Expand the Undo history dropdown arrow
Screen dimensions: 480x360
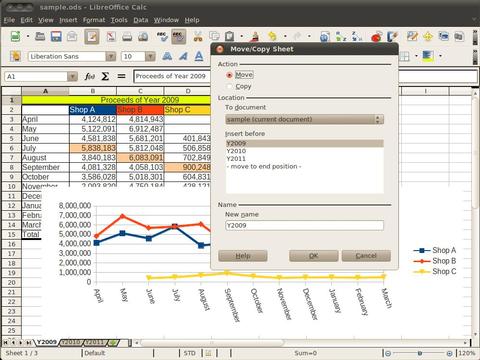tap(285, 36)
